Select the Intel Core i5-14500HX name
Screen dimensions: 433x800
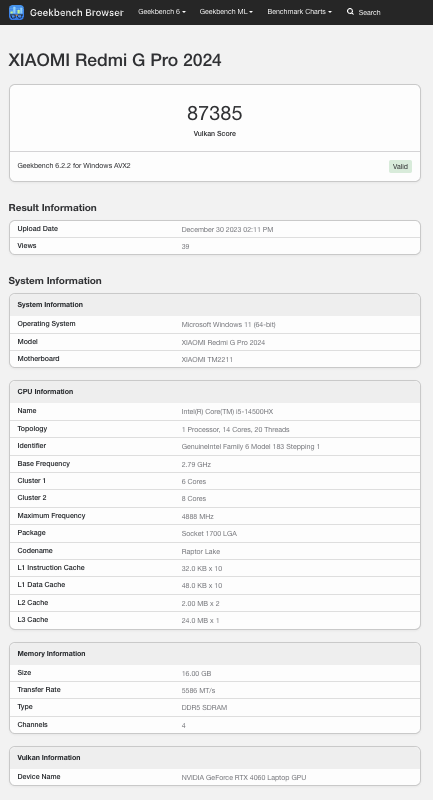(x=227, y=411)
